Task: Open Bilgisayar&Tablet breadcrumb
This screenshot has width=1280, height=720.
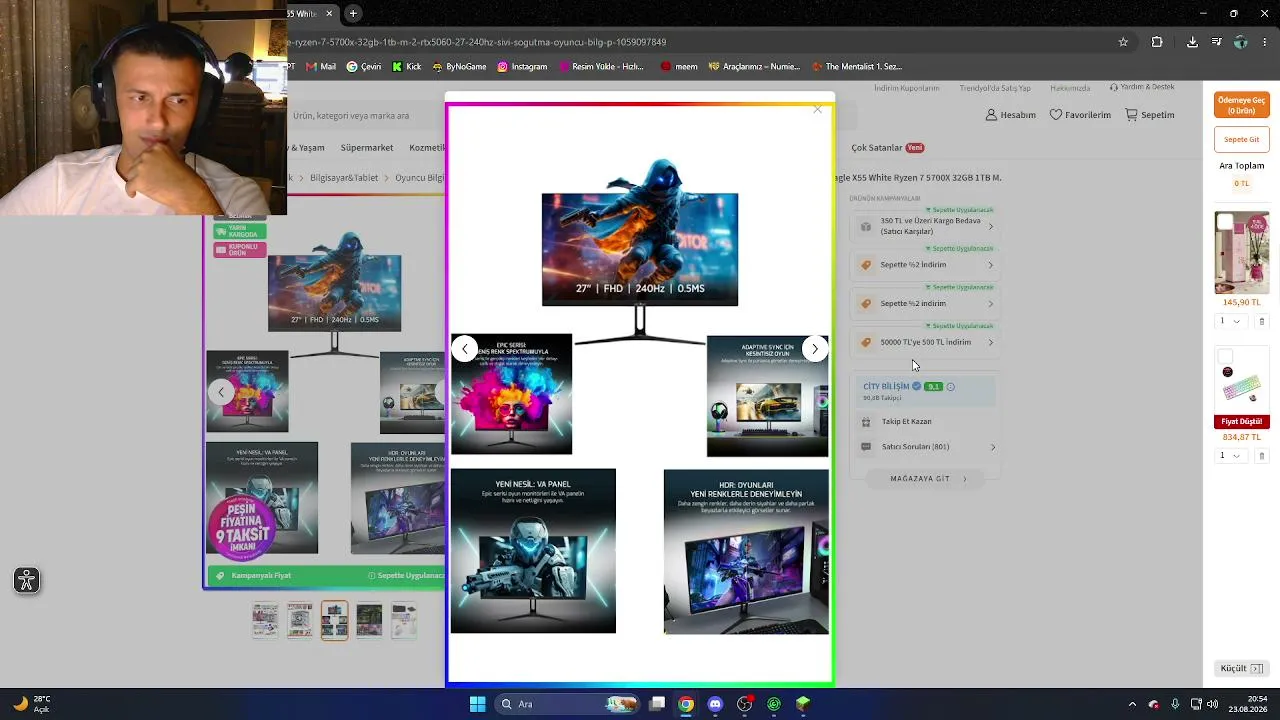Action: (x=344, y=178)
